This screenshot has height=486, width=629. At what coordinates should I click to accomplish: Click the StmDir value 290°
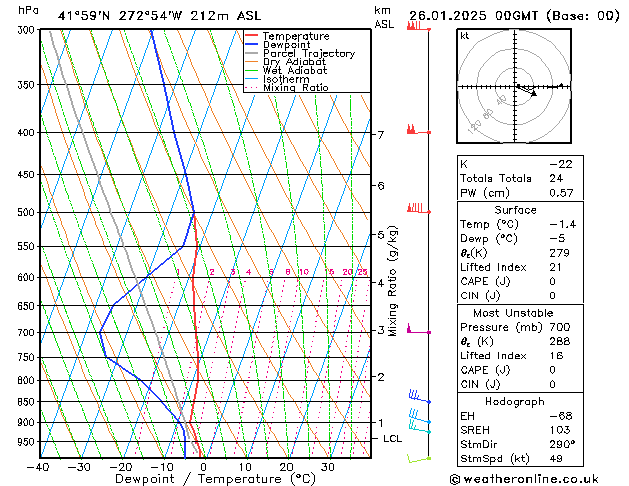coord(562,444)
